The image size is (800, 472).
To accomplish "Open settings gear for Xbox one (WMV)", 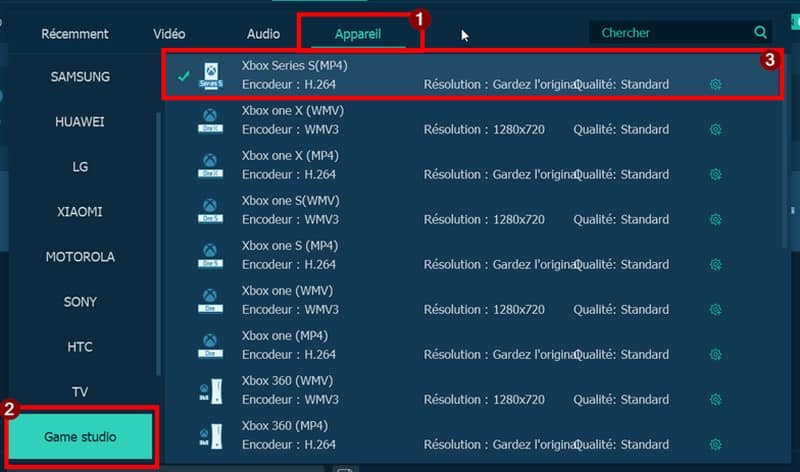I will pyautogui.click(x=715, y=309).
